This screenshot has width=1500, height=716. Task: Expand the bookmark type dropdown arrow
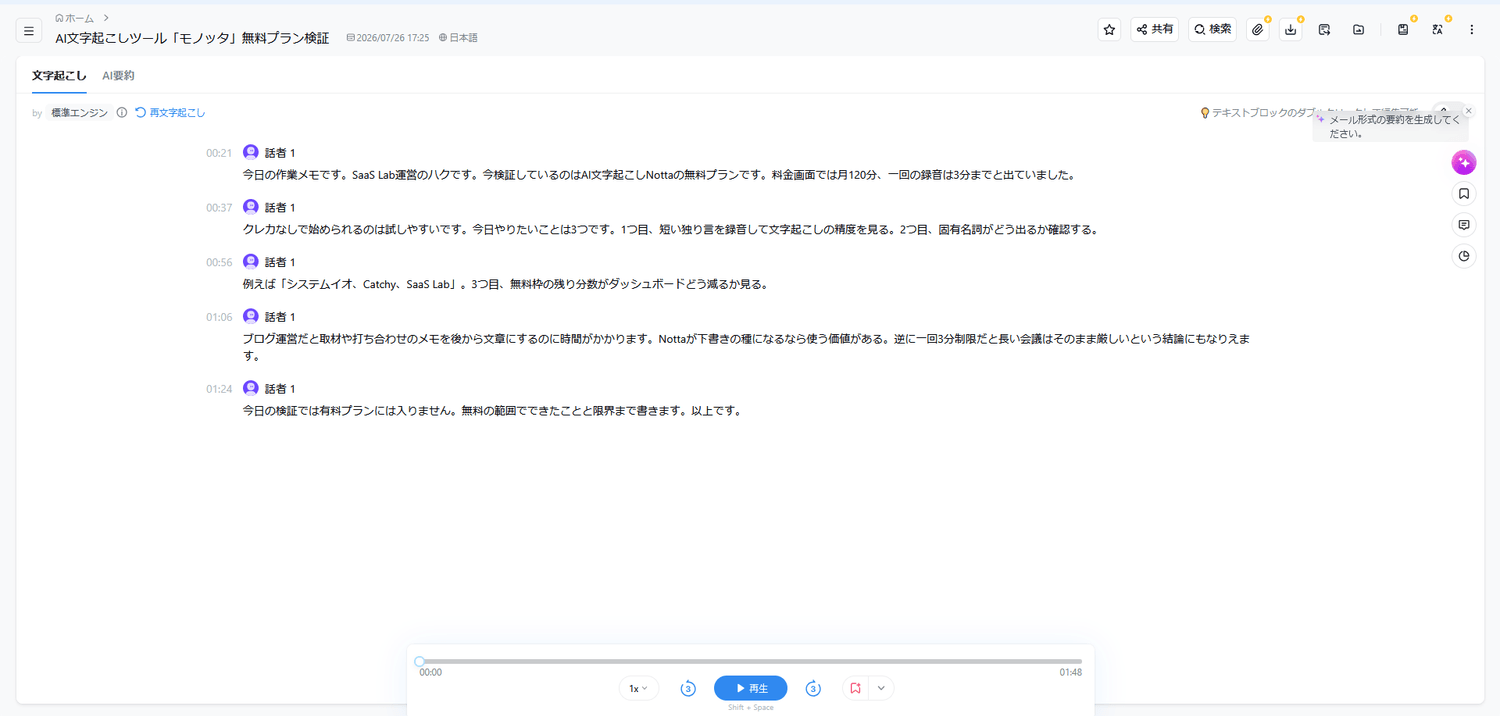[881, 688]
